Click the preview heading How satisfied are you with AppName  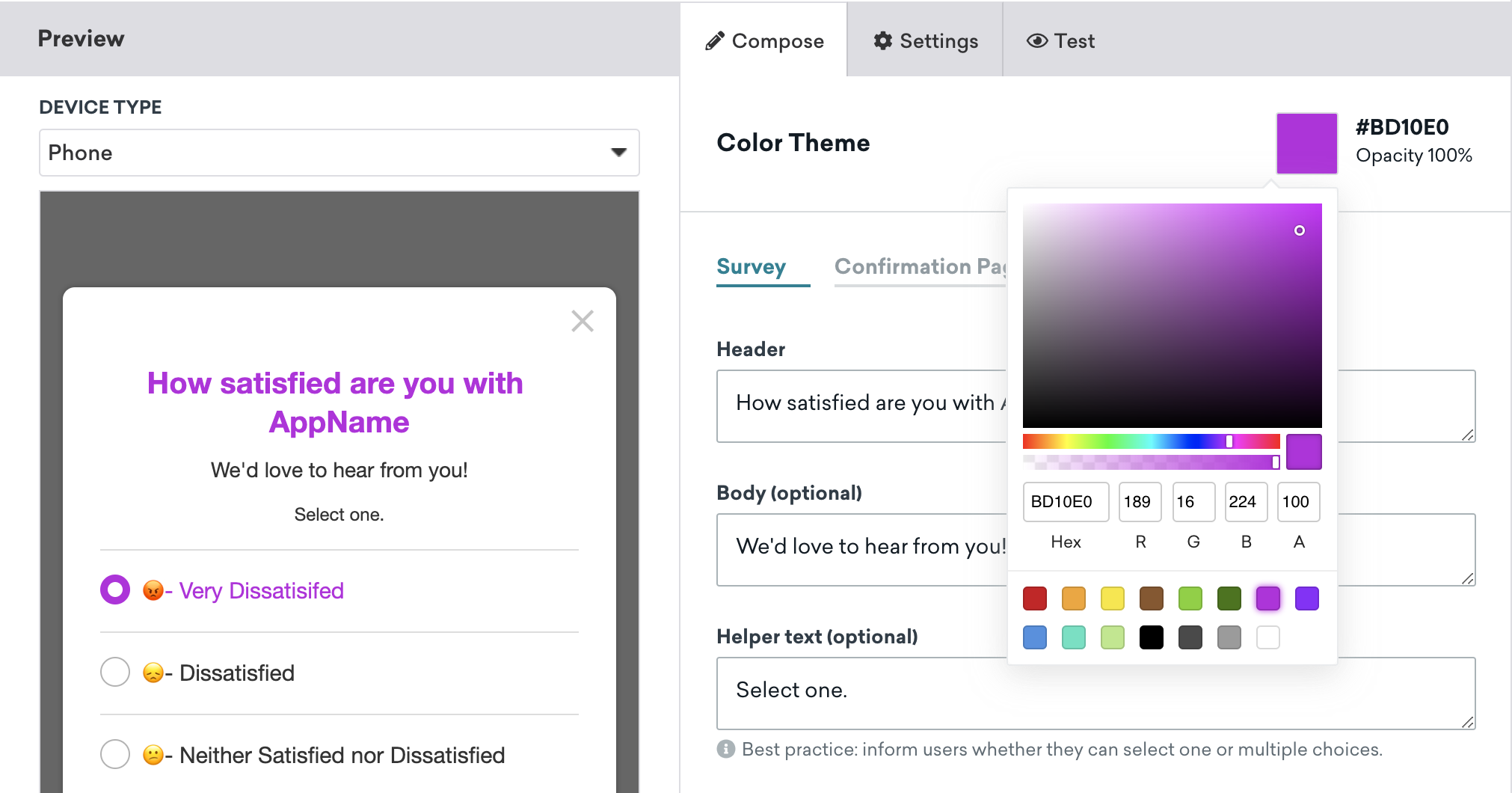pos(336,402)
